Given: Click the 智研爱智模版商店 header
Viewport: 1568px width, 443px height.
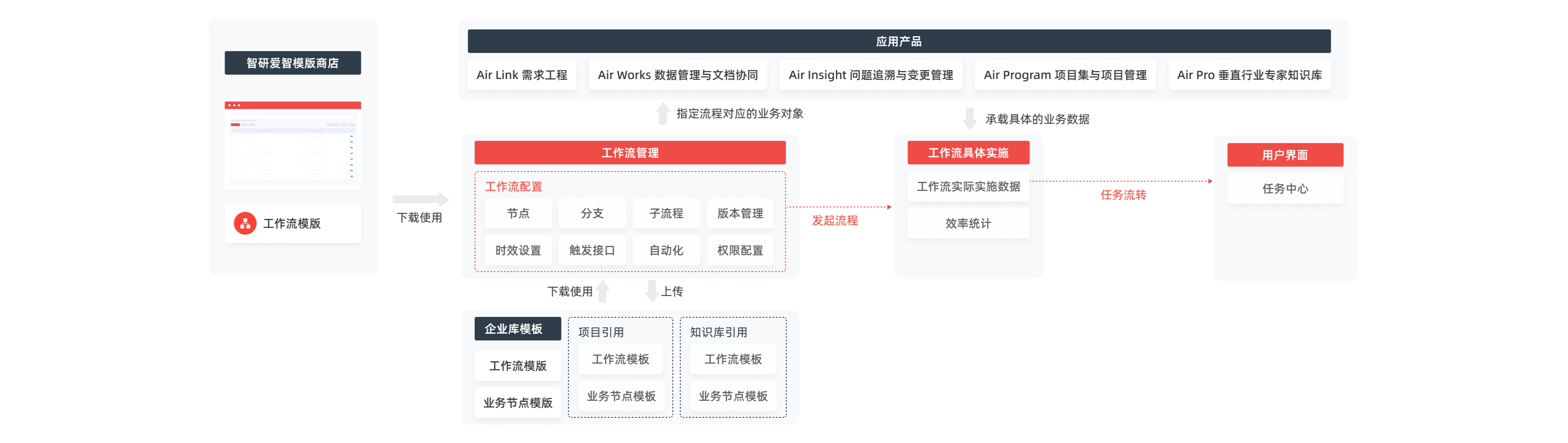Looking at the screenshot, I should 293,63.
